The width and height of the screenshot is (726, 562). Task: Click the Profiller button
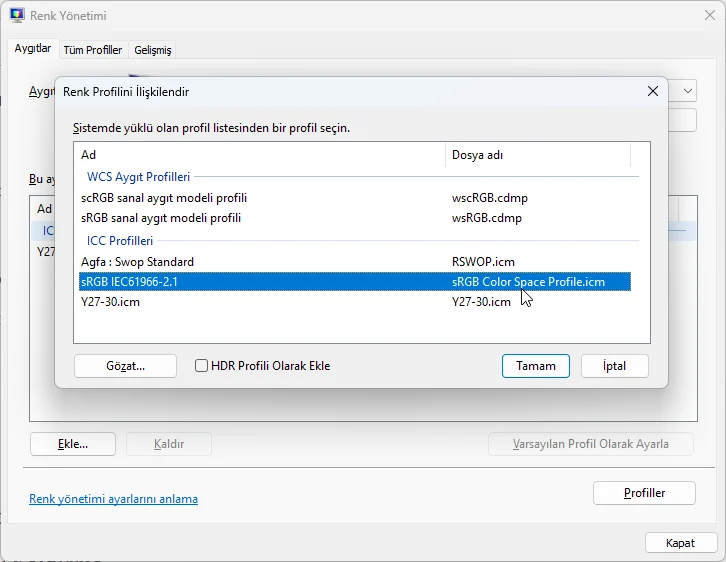coord(644,493)
